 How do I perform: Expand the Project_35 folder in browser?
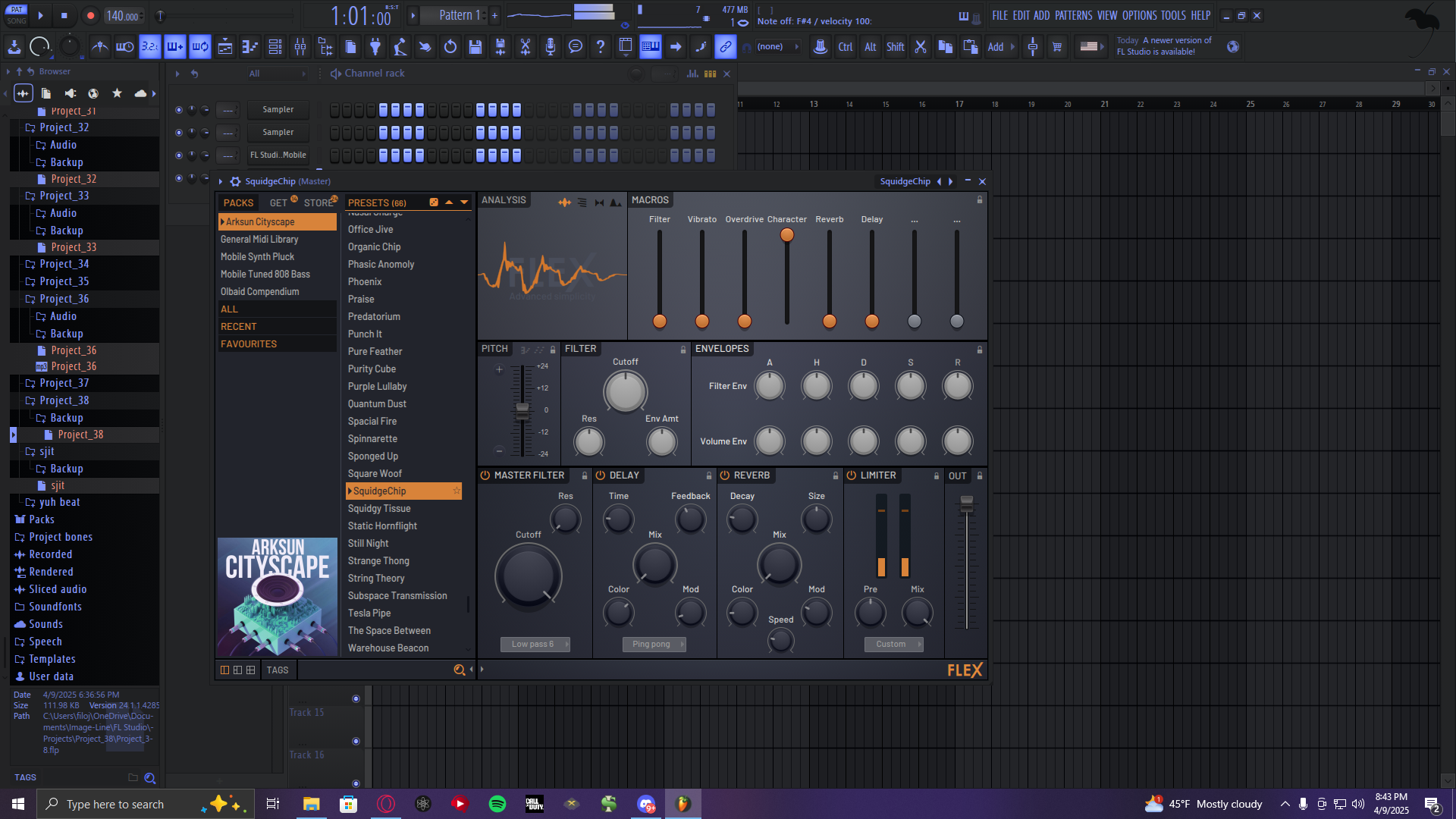point(64,281)
